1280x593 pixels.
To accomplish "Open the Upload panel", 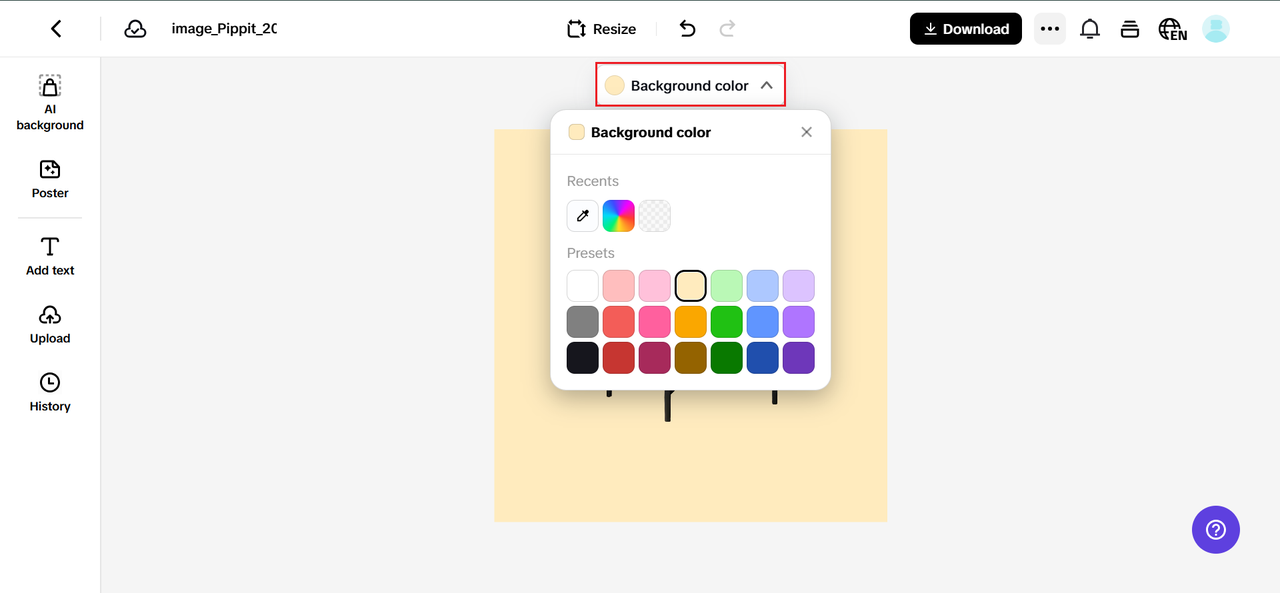I will pos(50,324).
